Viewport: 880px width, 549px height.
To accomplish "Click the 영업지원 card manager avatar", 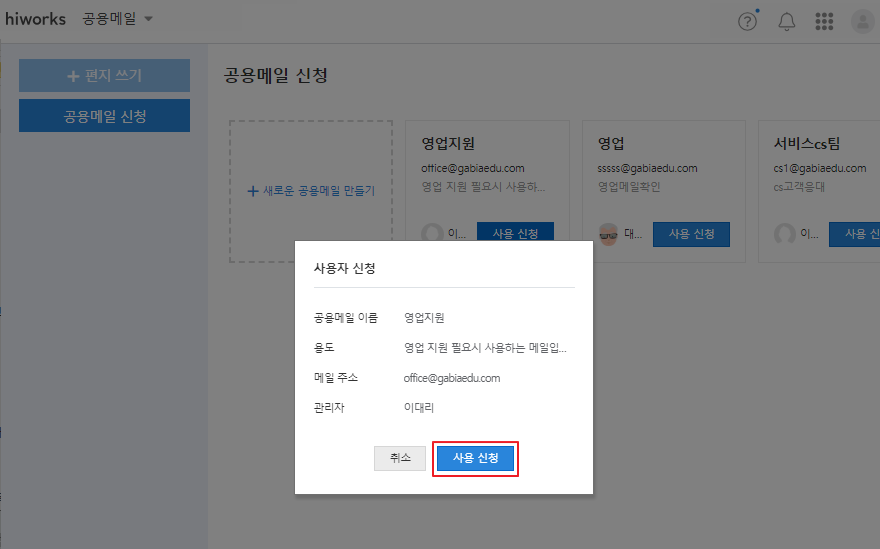I will pyautogui.click(x=432, y=232).
